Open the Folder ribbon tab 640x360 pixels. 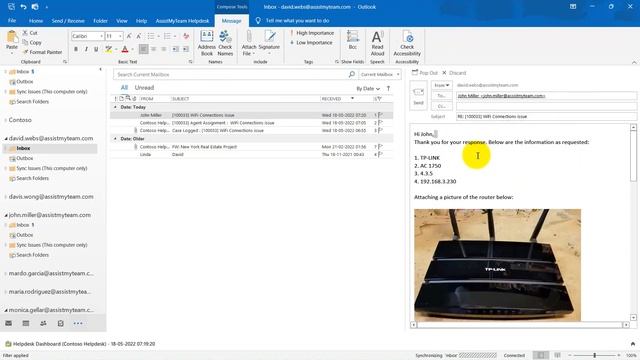click(x=100, y=20)
